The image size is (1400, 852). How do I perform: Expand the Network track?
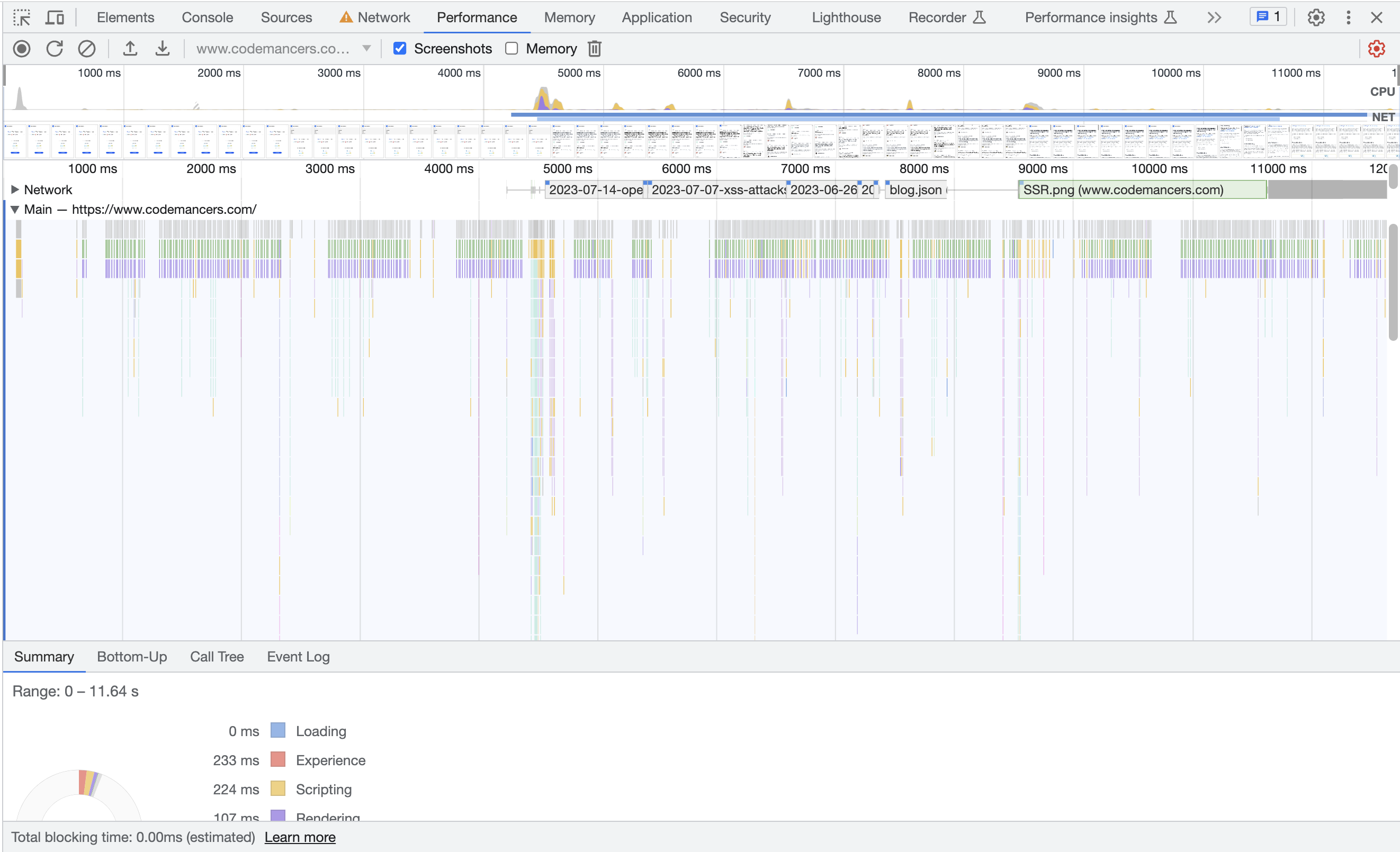[15, 189]
